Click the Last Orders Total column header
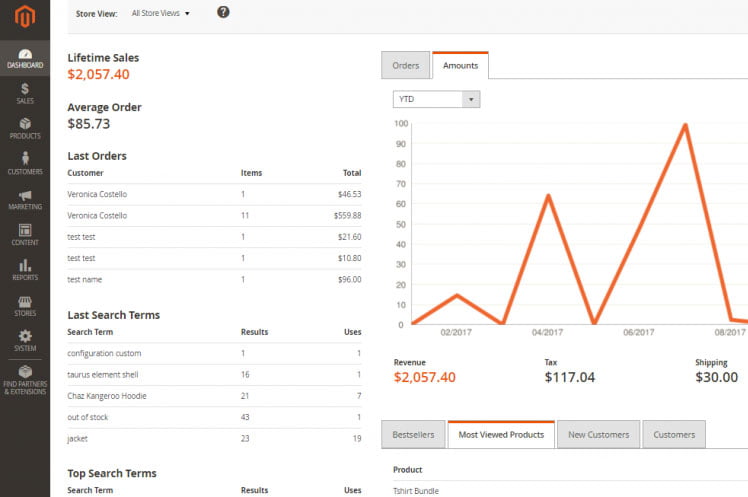The width and height of the screenshot is (748, 497). [x=352, y=173]
